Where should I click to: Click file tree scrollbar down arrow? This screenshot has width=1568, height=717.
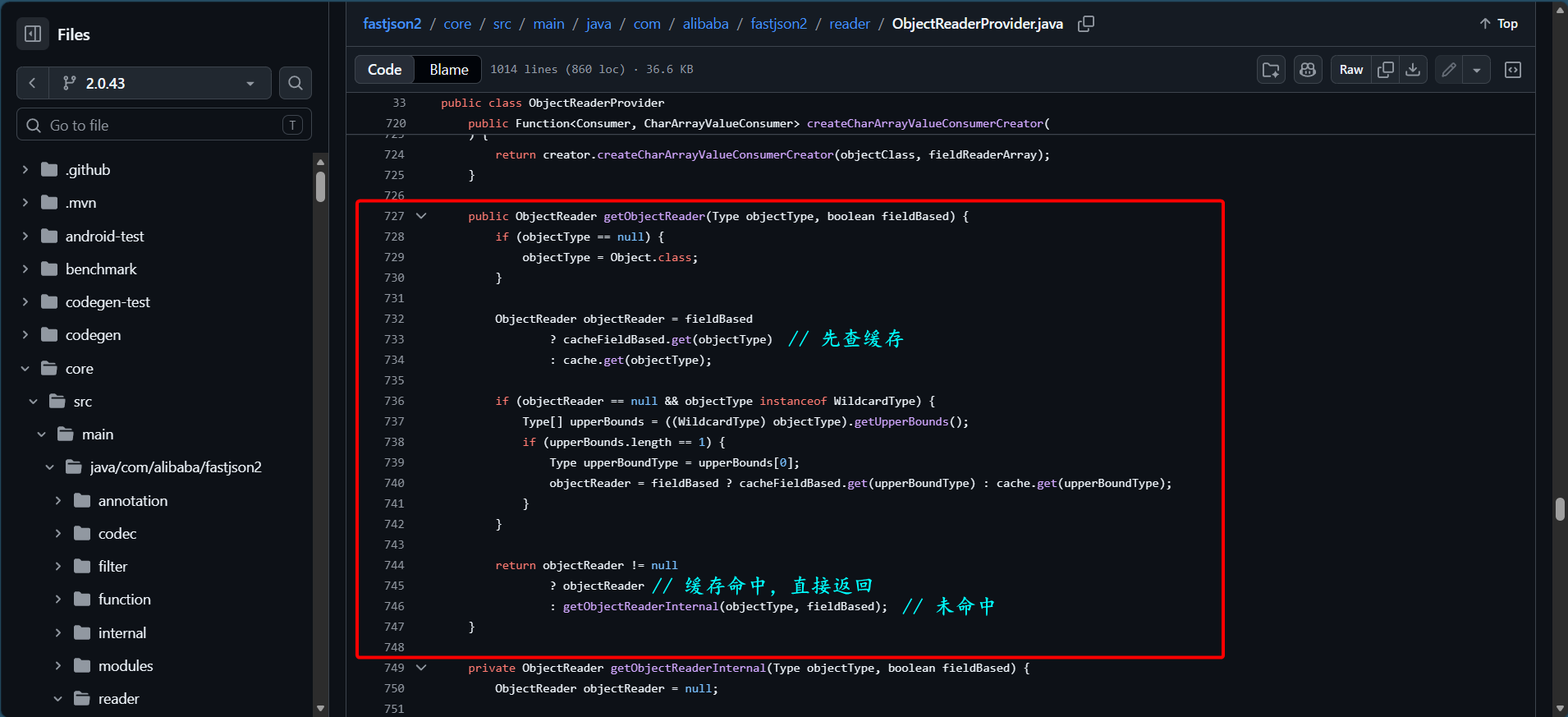(320, 708)
